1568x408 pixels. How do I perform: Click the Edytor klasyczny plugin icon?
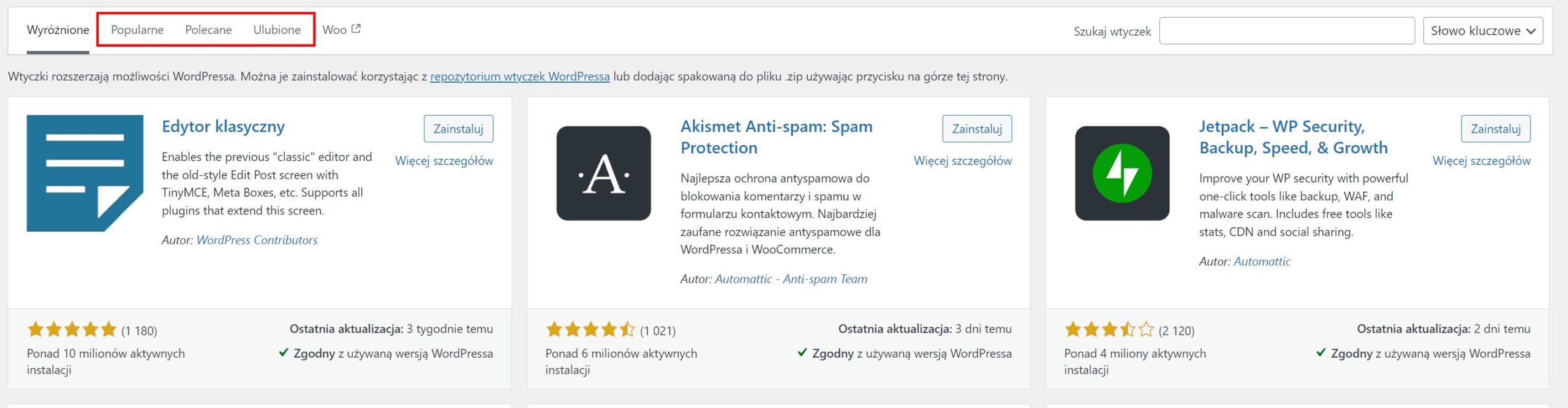[85, 173]
